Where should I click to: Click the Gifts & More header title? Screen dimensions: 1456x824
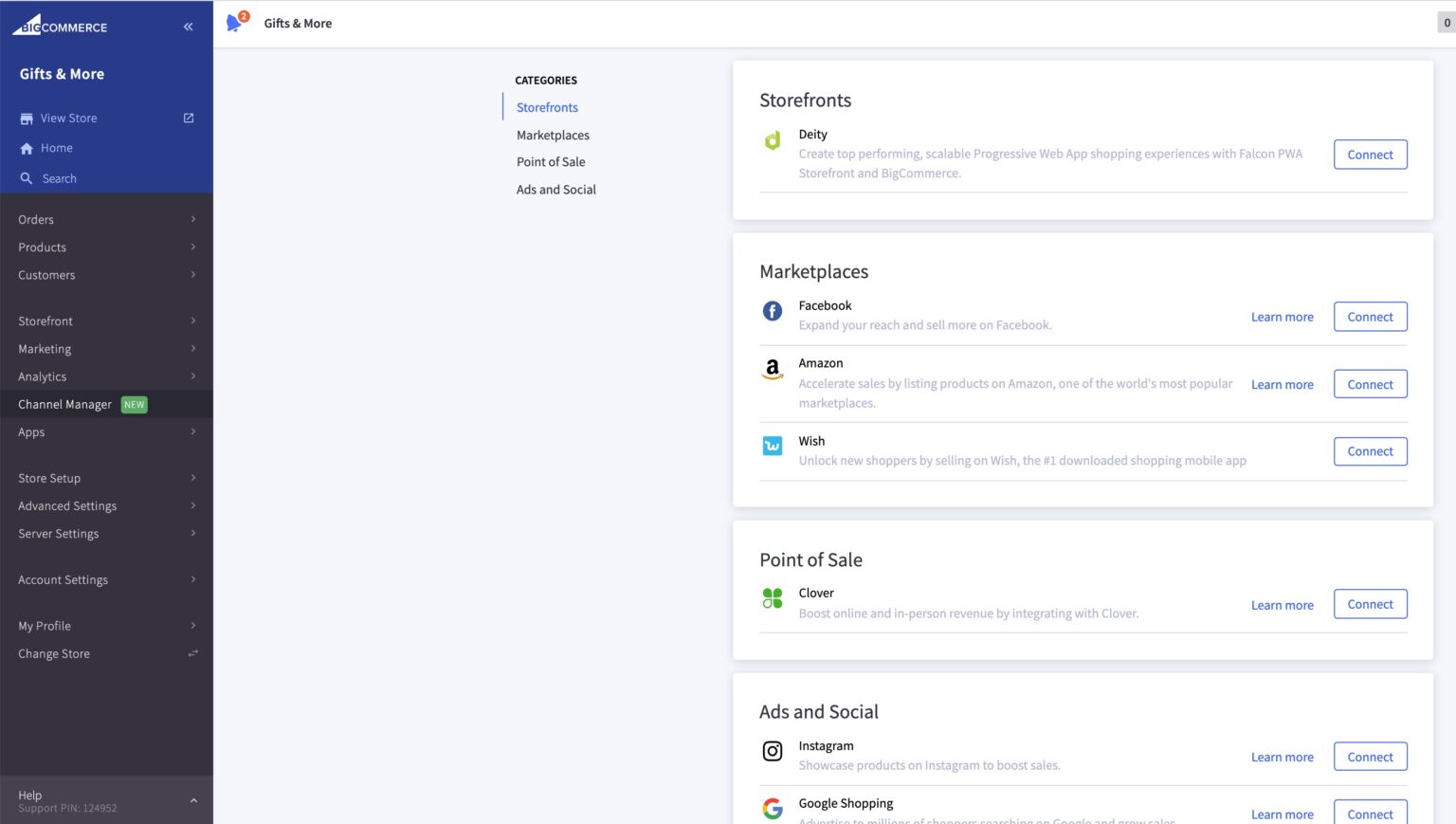click(298, 24)
